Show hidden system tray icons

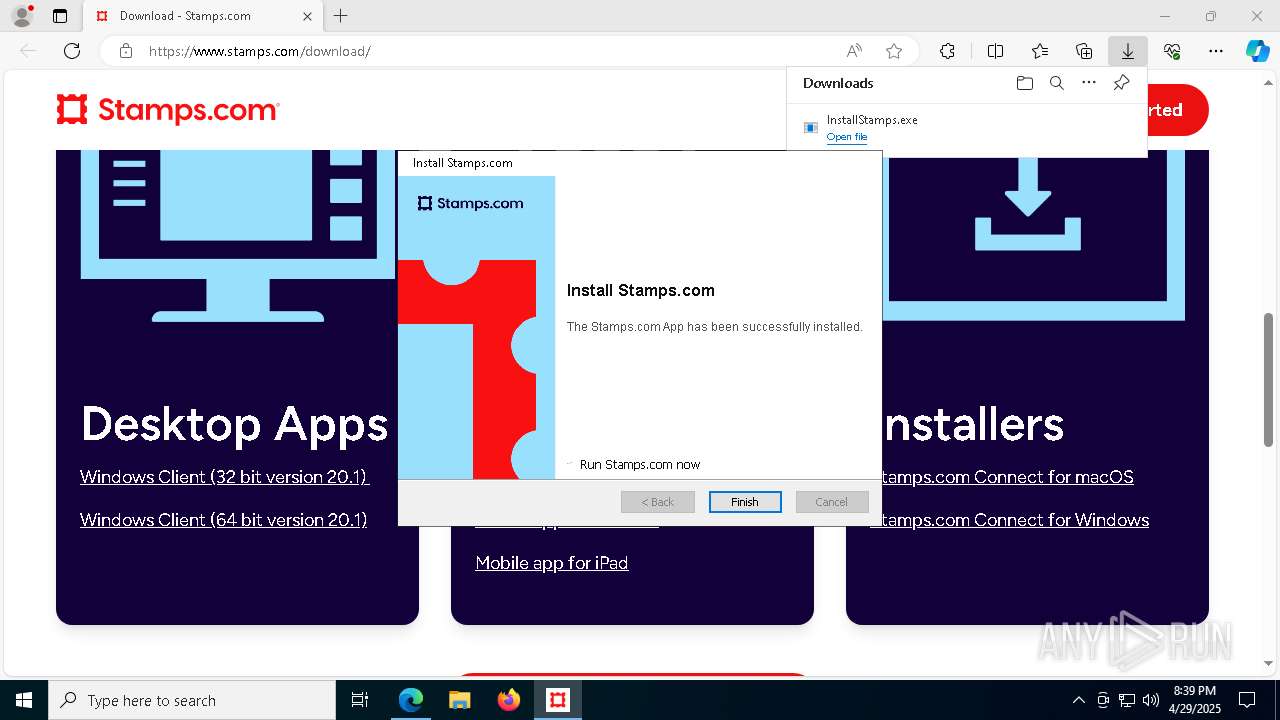pyautogui.click(x=1078, y=700)
